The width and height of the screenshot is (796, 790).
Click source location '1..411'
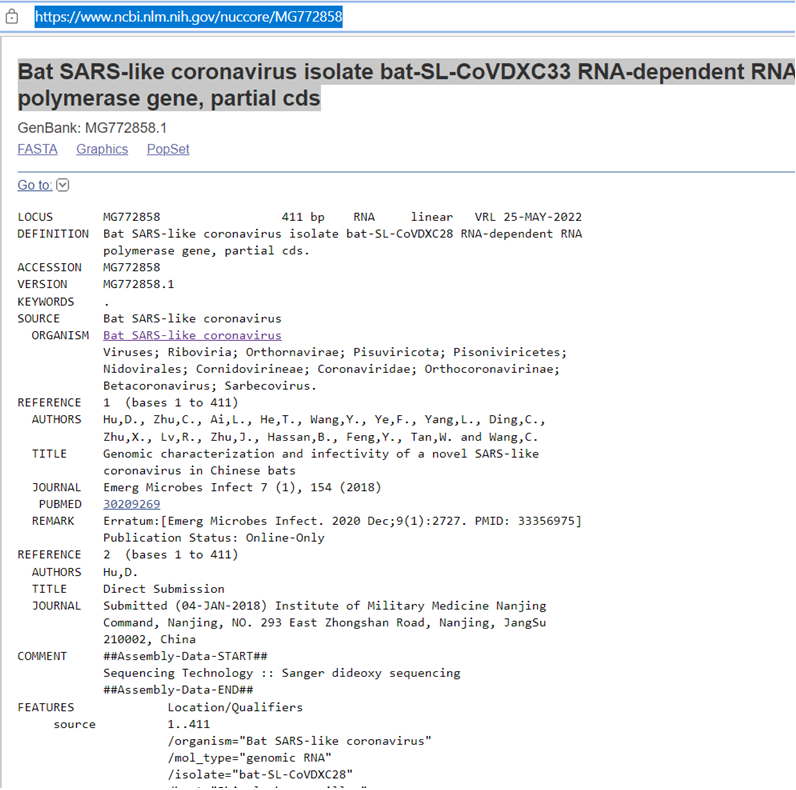pyautogui.click(x=189, y=724)
